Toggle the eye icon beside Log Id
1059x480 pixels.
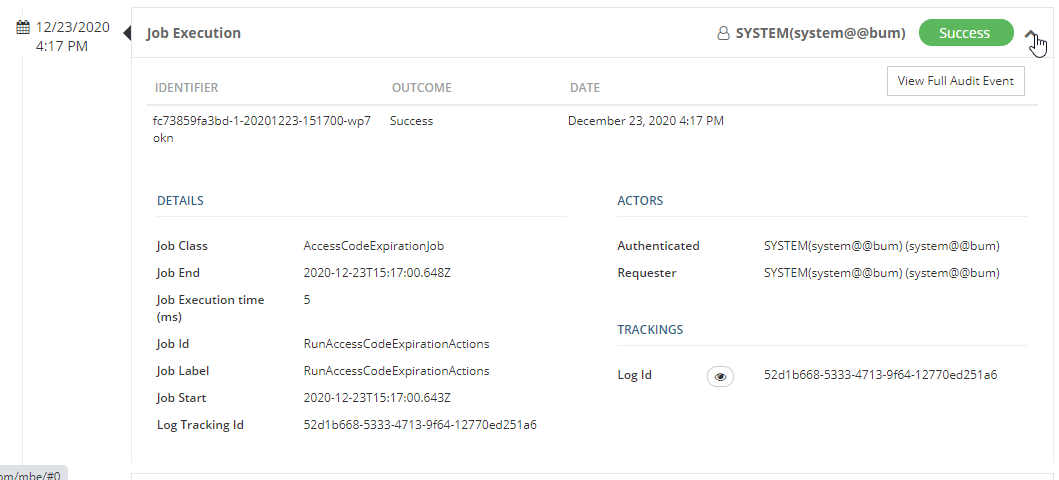point(720,376)
